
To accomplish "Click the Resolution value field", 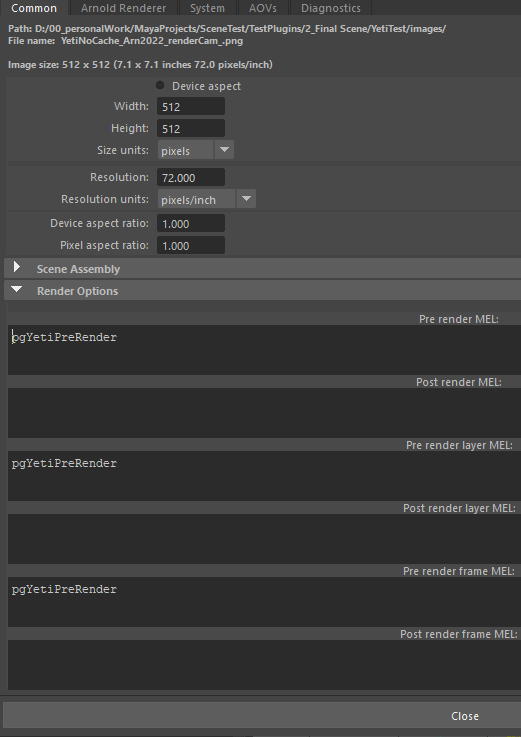I will click(x=191, y=177).
